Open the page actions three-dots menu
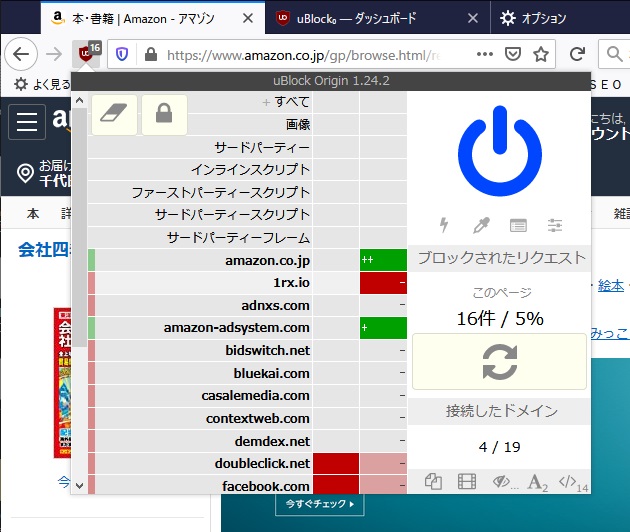630x532 pixels. coord(485,54)
